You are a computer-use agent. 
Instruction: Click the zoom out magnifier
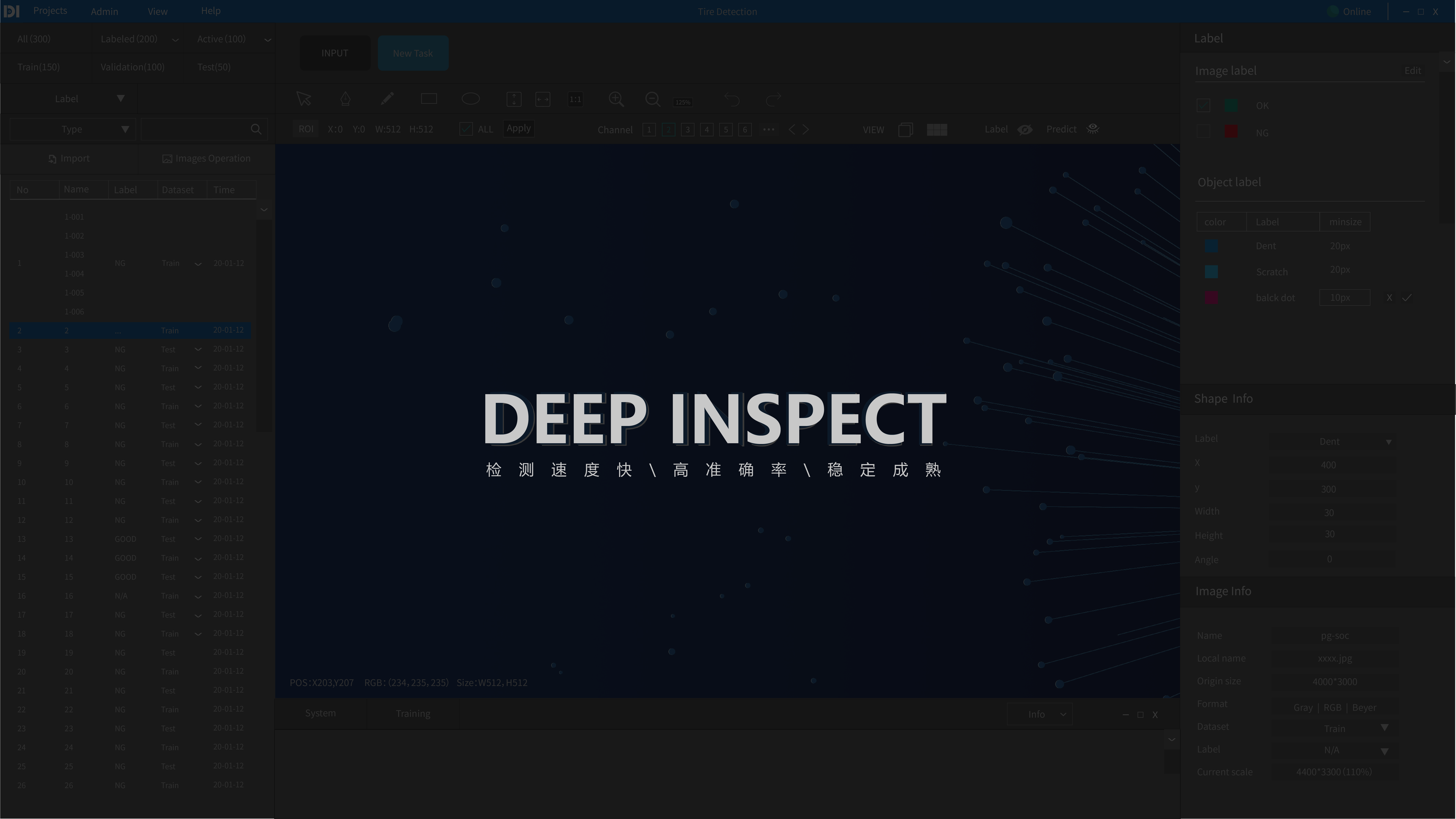[653, 99]
